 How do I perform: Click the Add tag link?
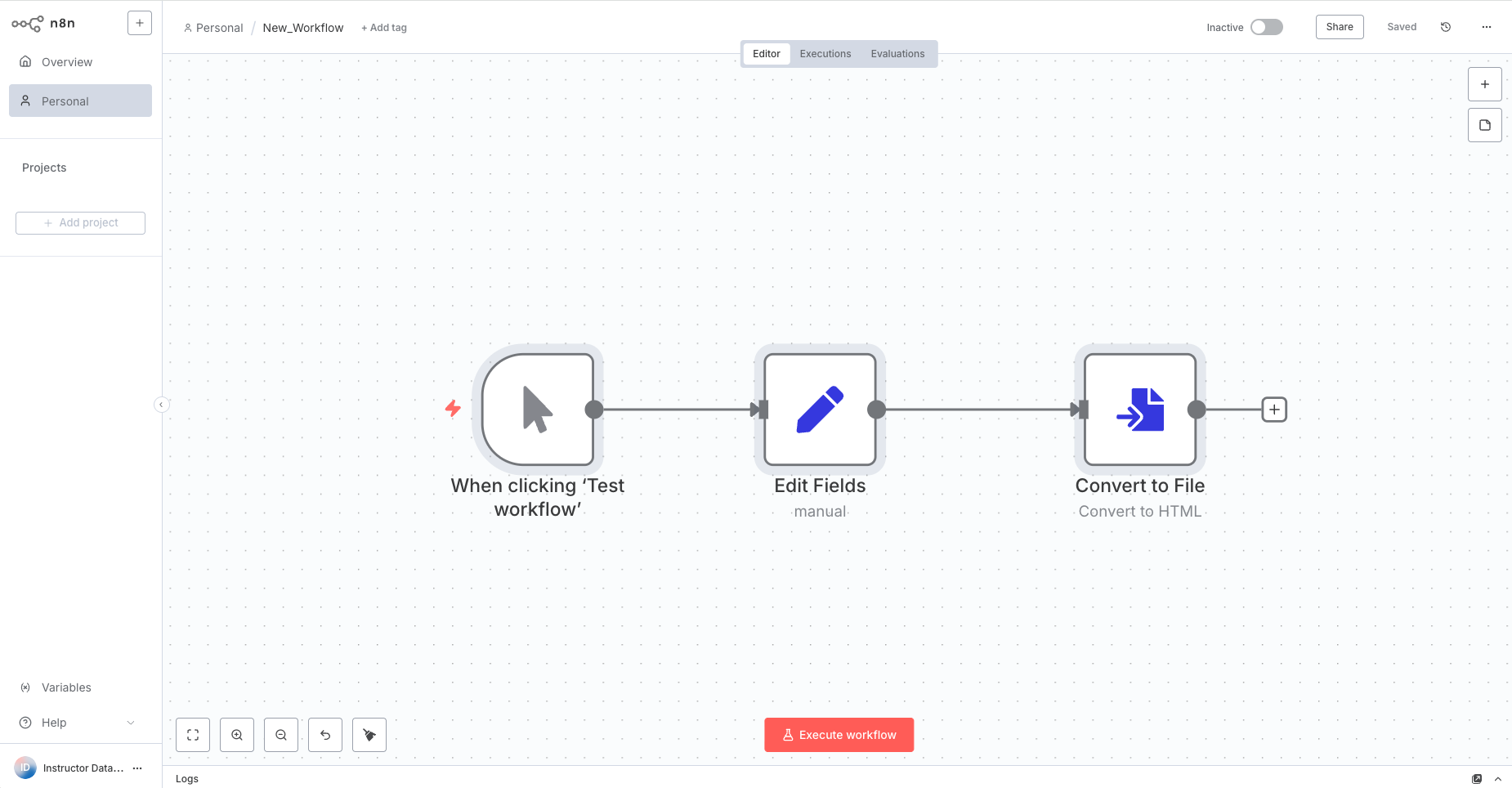click(384, 28)
